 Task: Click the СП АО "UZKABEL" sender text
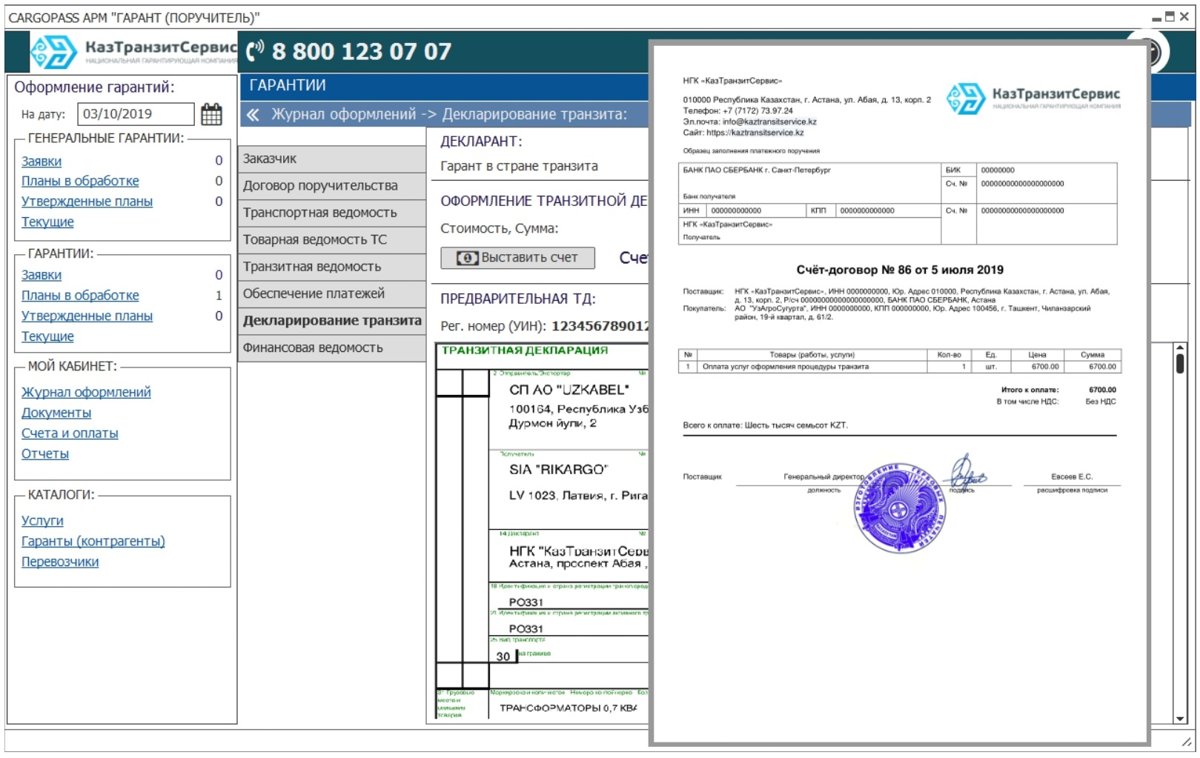(568, 391)
